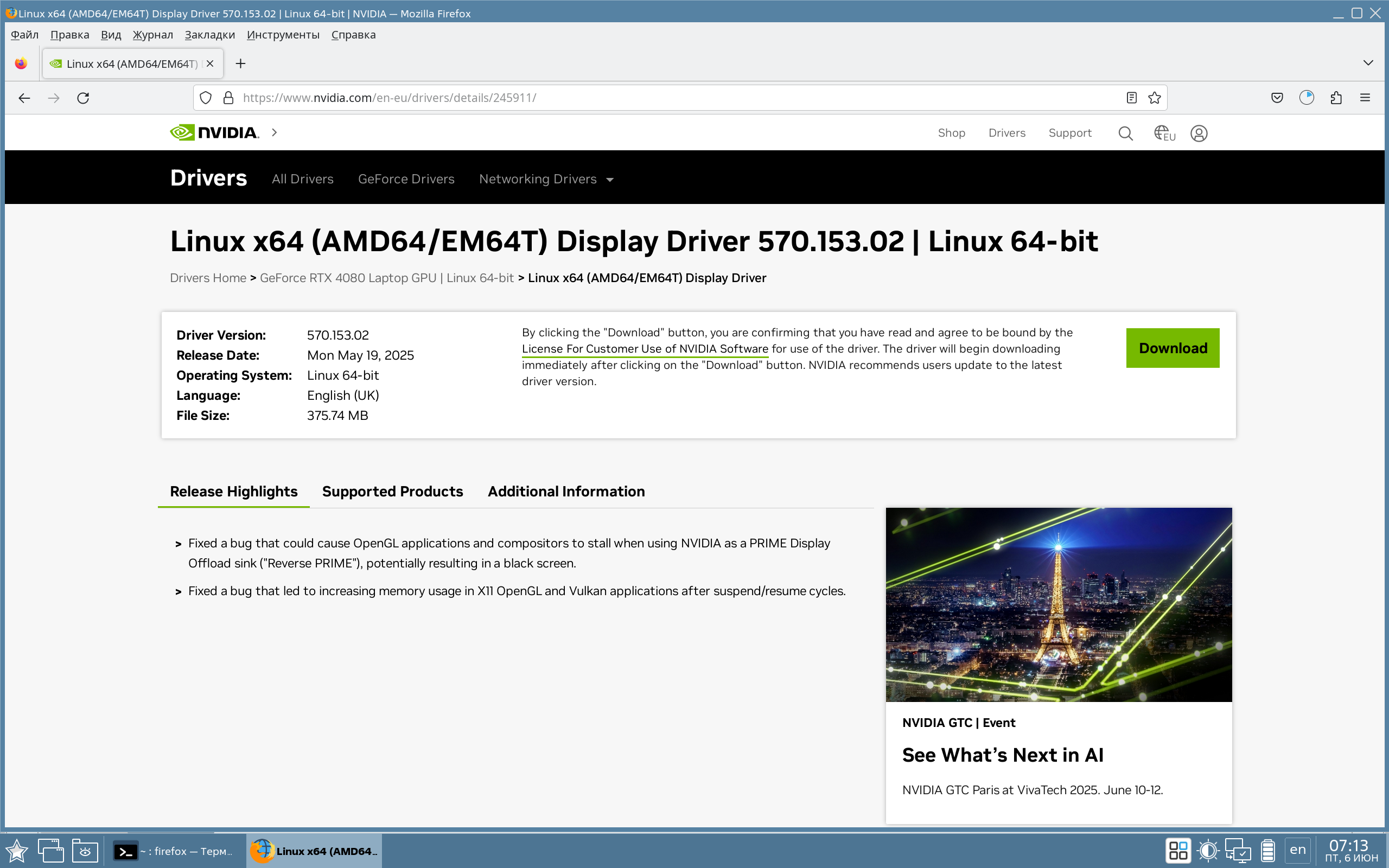Select GeForce Drivers in navigation bar

point(406,179)
